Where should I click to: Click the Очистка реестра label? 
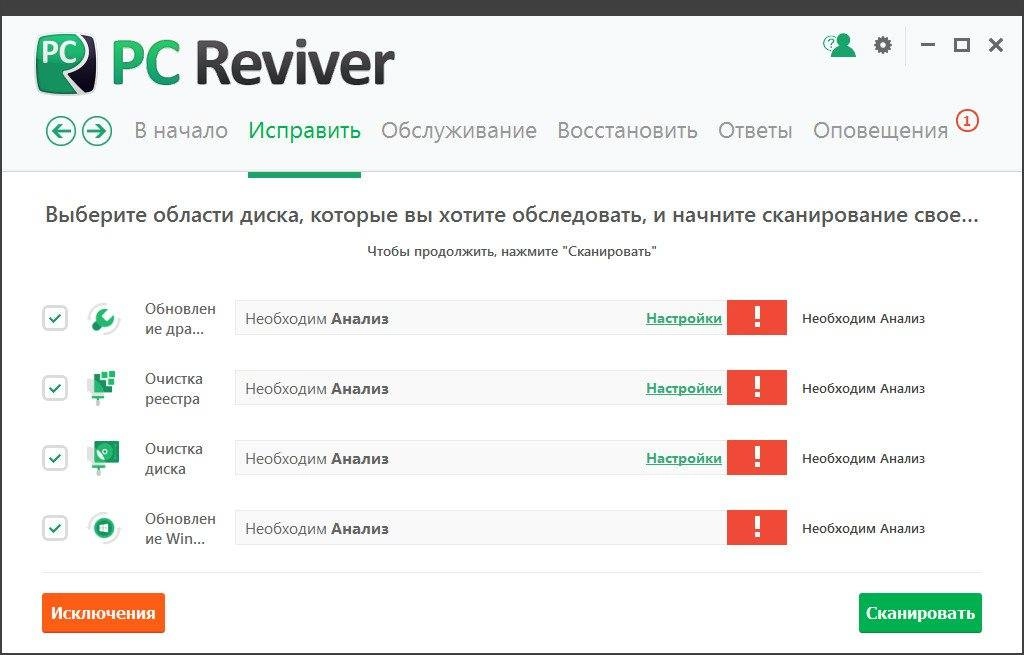tap(174, 389)
